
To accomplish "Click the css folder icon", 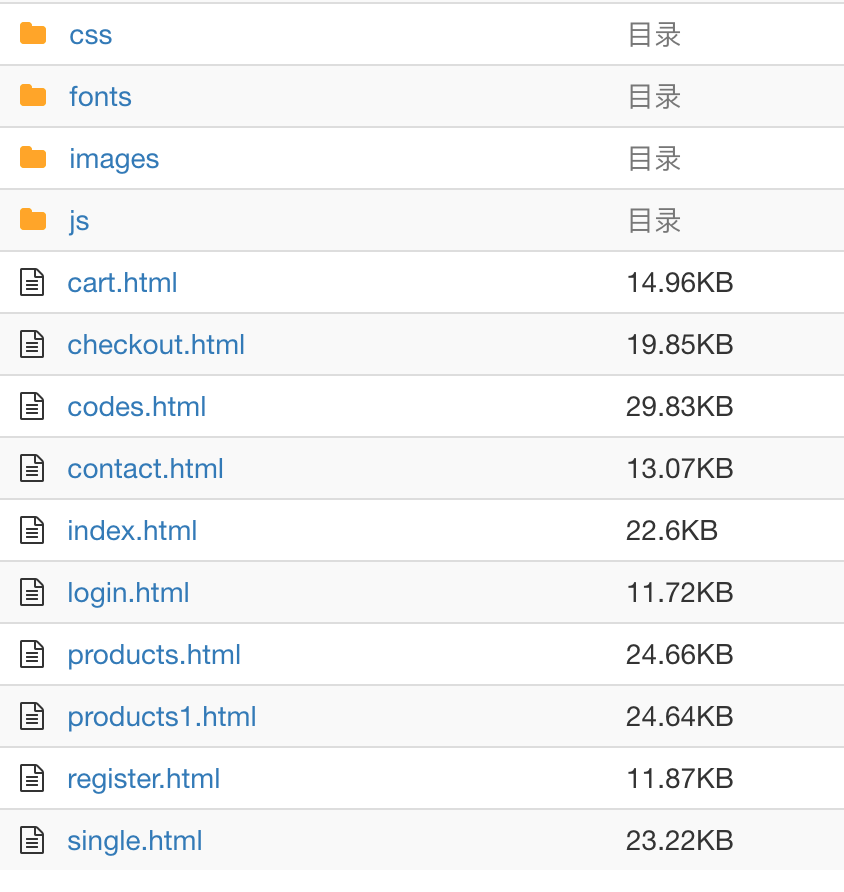I will [x=33, y=35].
